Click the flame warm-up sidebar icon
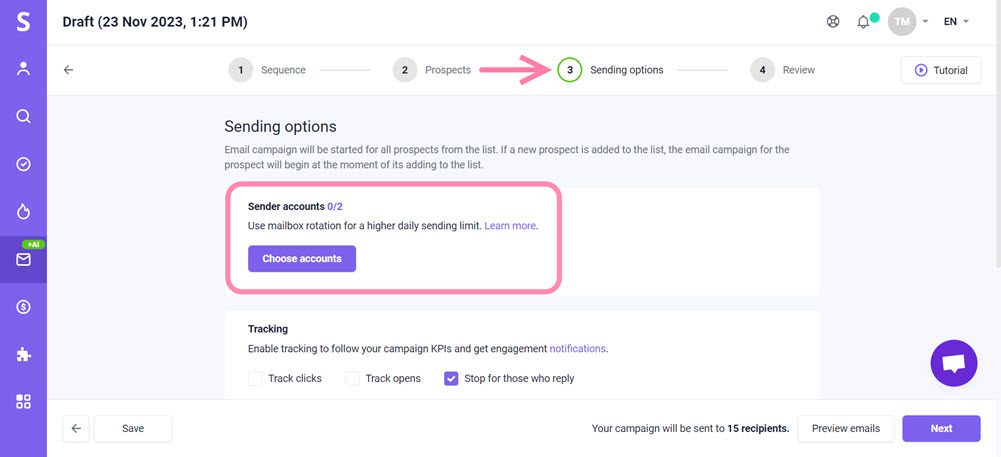Screen dimensions: 1001x457 (x=23, y=211)
